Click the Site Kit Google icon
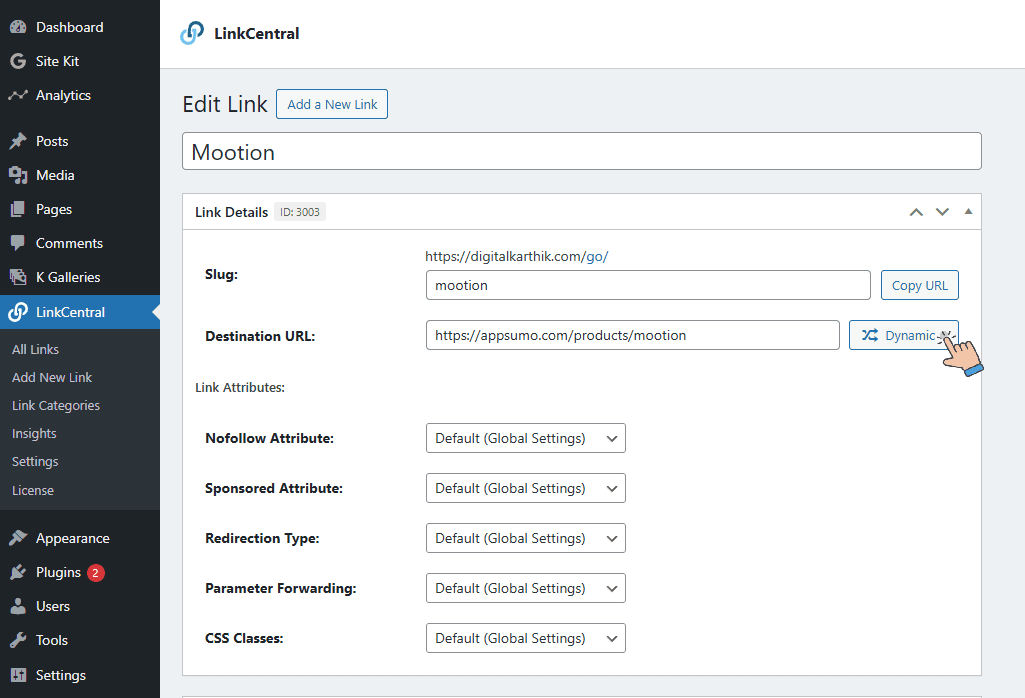The height and width of the screenshot is (698, 1025). click(18, 61)
